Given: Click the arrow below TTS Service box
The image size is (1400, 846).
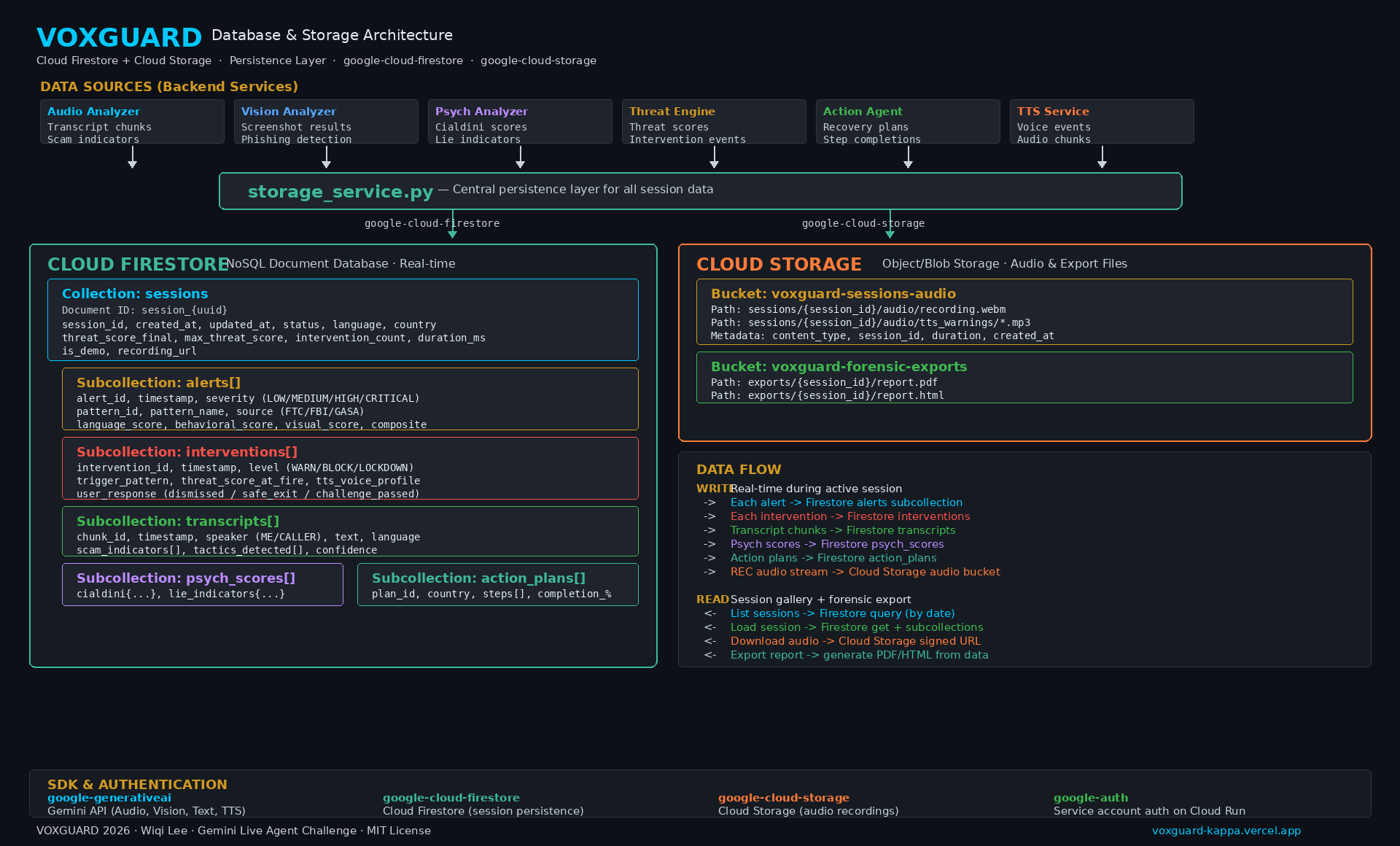Looking at the screenshot, I should click(1102, 158).
